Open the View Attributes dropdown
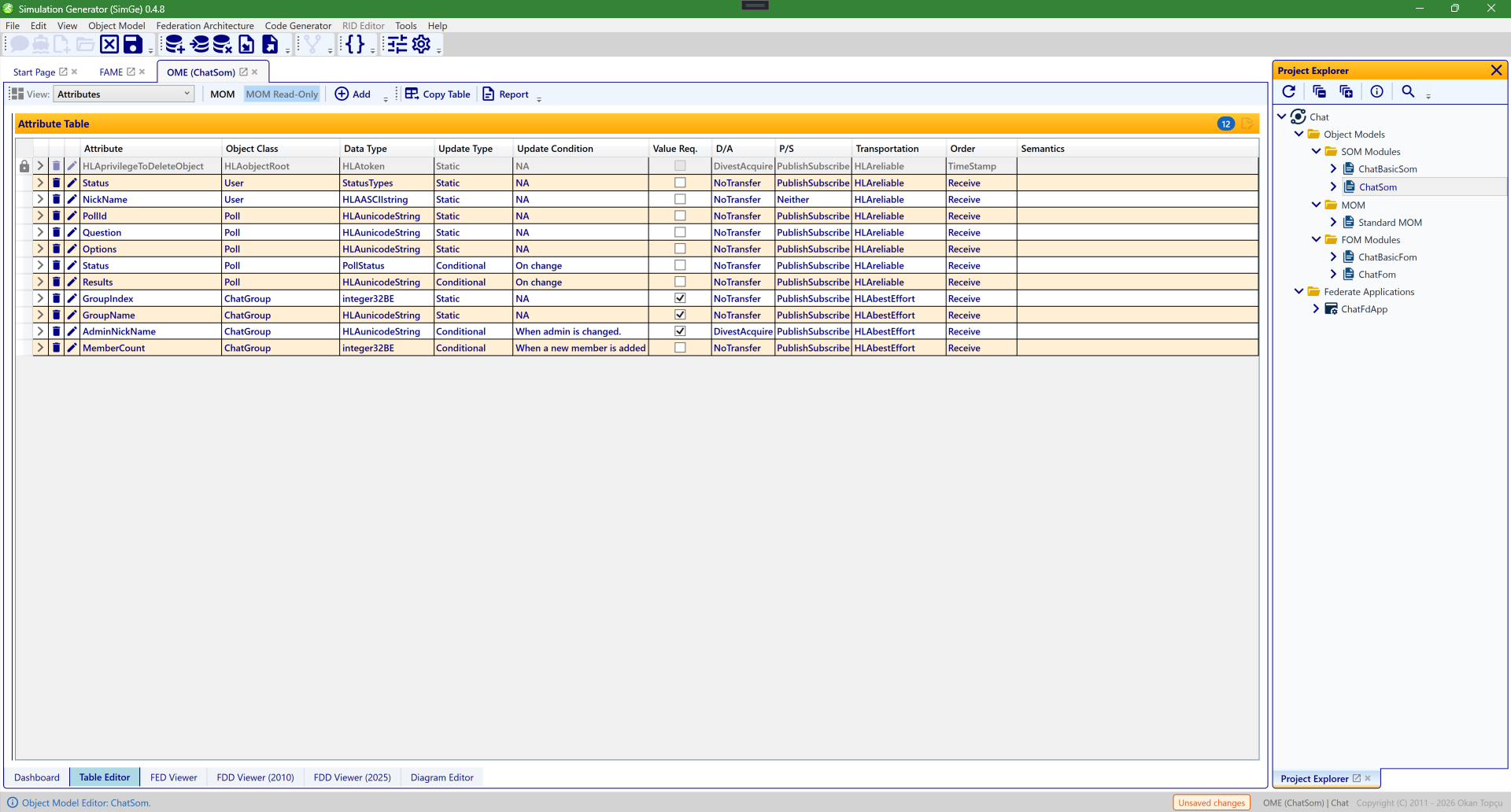Viewport: 1511px width, 812px height. [124, 94]
